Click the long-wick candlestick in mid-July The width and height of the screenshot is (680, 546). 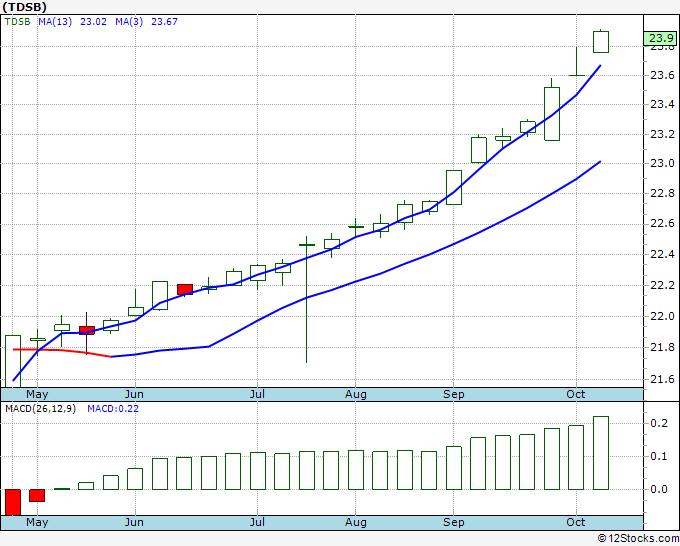[307, 299]
